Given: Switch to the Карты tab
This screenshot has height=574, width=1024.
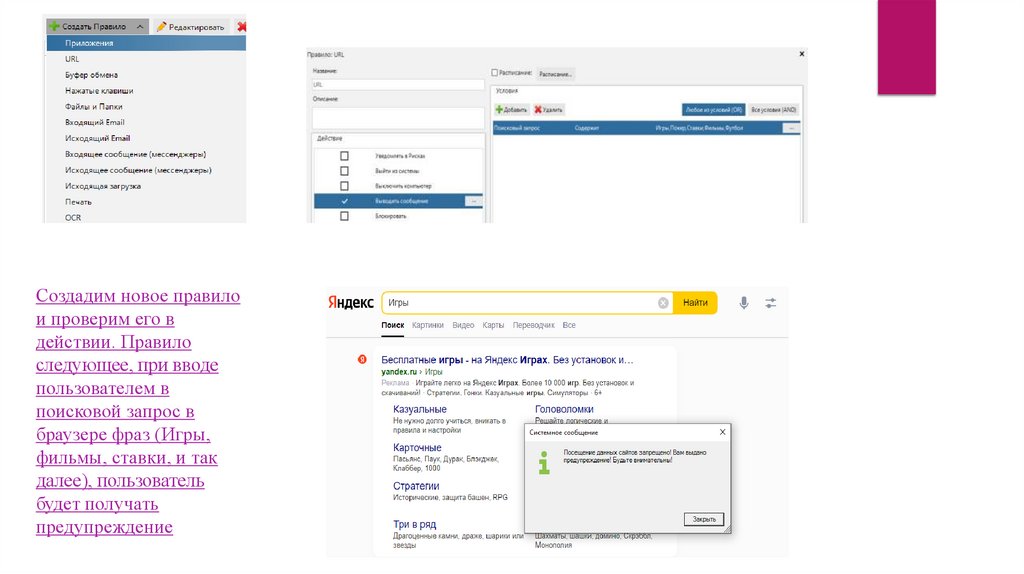Looking at the screenshot, I should [493, 325].
